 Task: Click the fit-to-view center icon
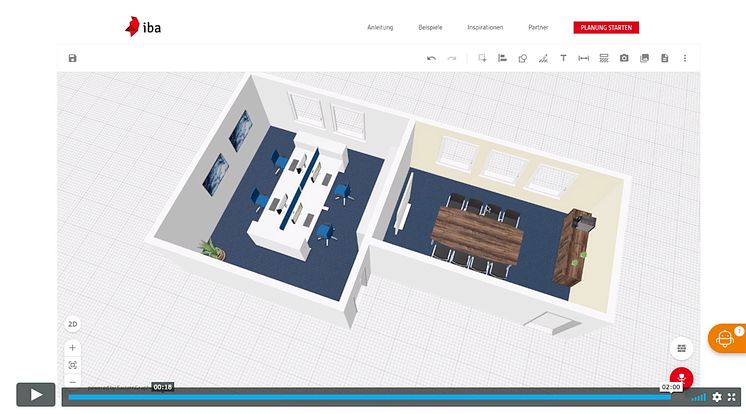(x=72, y=365)
